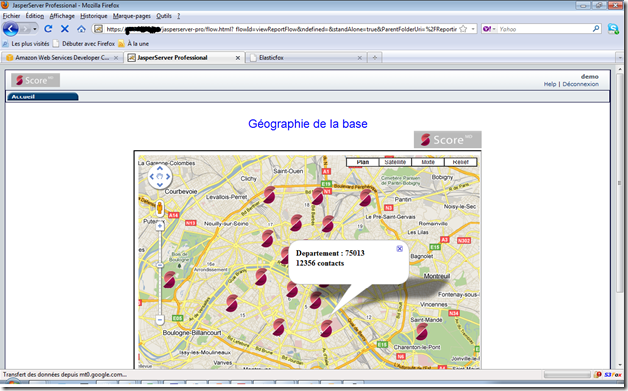
Task: Bookmark page using the star icon
Action: pyautogui.click(x=463, y=29)
